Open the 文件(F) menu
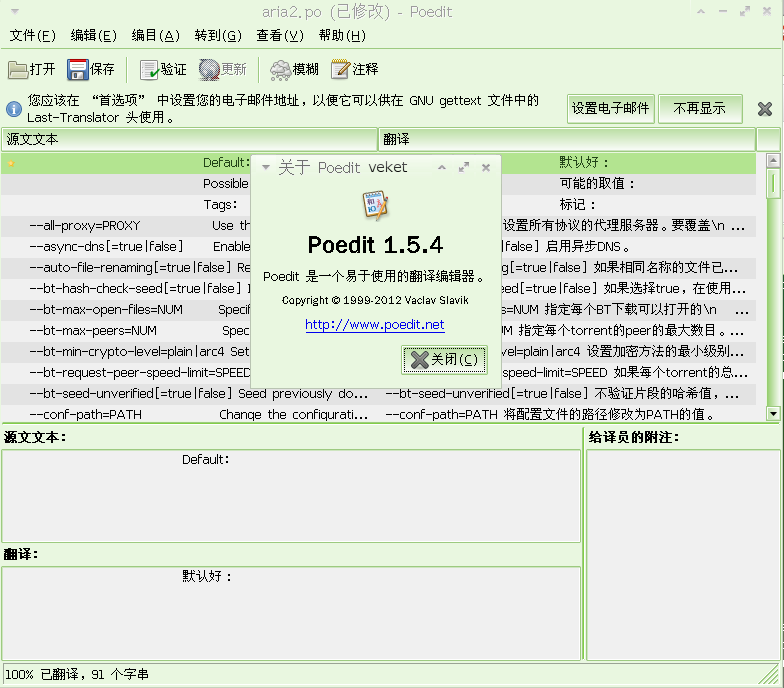The image size is (784, 688). (32, 36)
